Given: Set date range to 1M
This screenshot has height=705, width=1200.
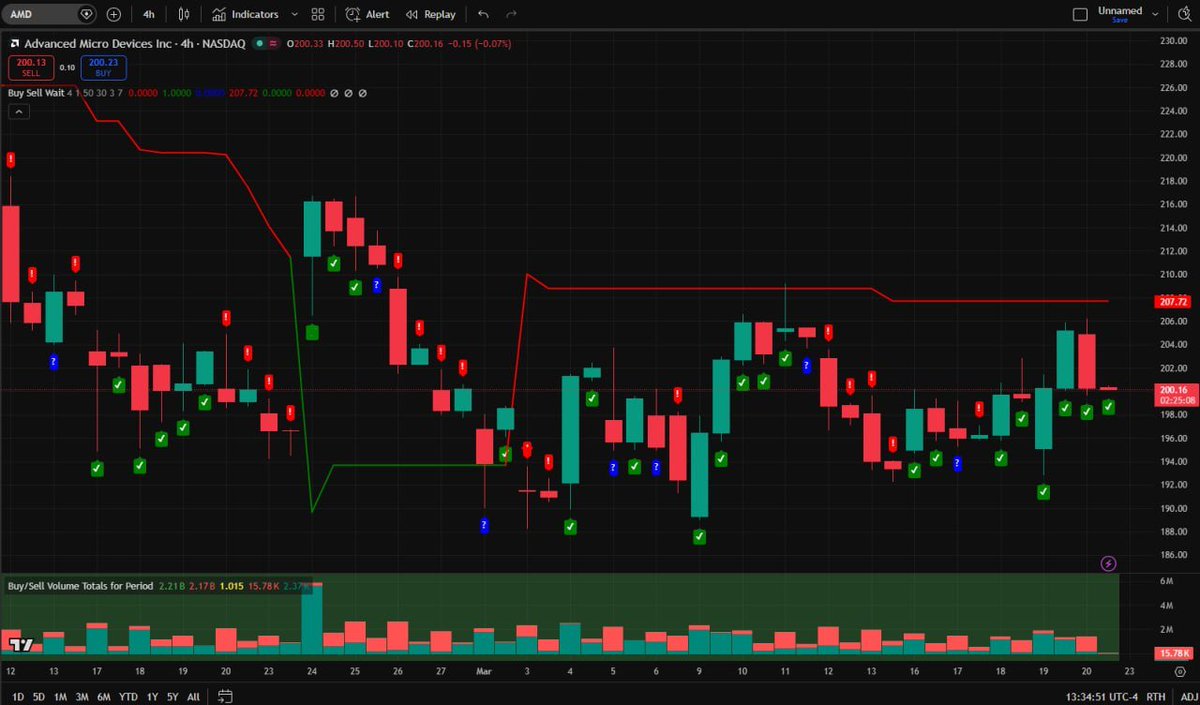Looking at the screenshot, I should [x=60, y=696].
